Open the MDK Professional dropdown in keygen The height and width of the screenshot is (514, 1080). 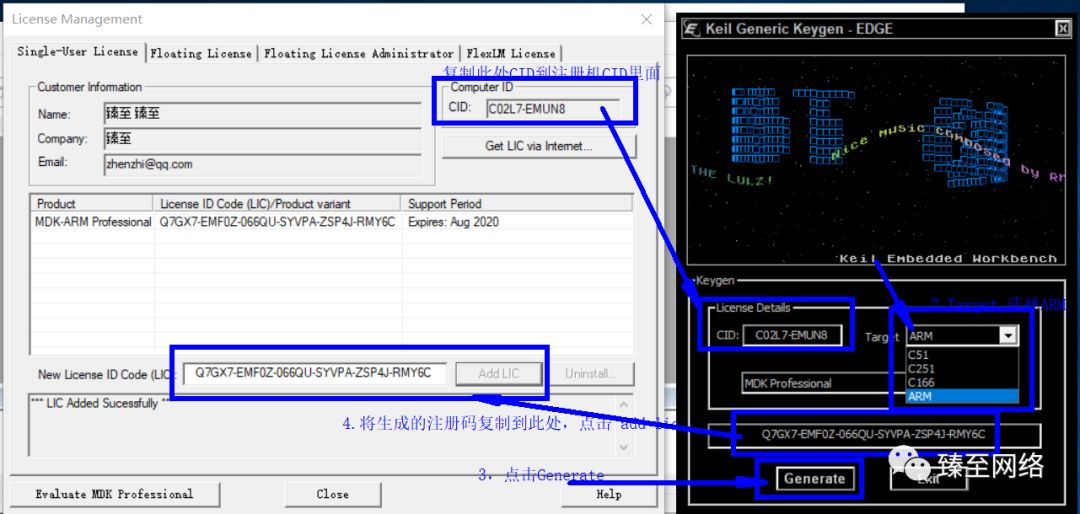[824, 383]
